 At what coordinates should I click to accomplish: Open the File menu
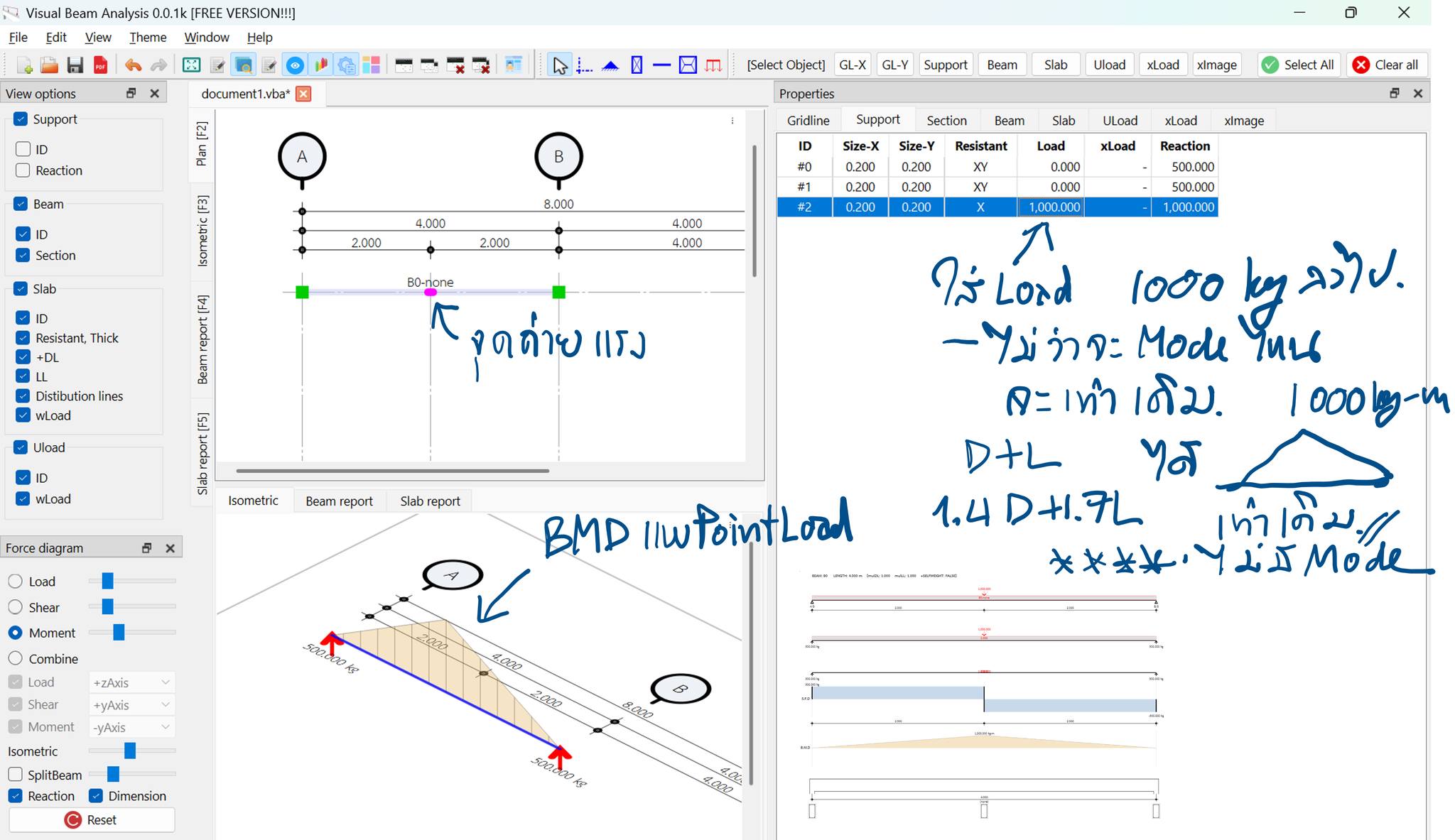point(18,37)
